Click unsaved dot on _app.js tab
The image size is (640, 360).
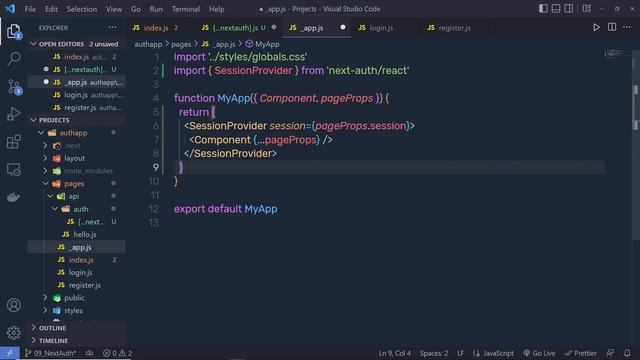point(343,27)
